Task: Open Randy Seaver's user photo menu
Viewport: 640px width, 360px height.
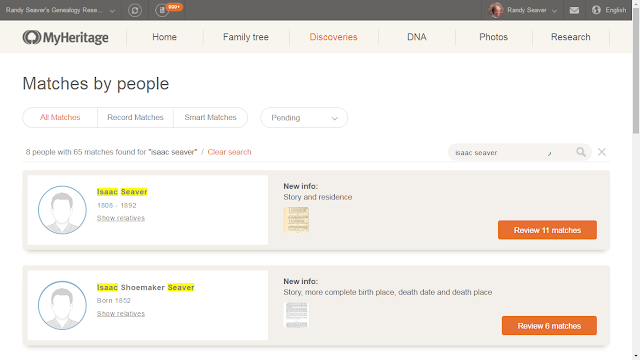Action: tap(496, 10)
